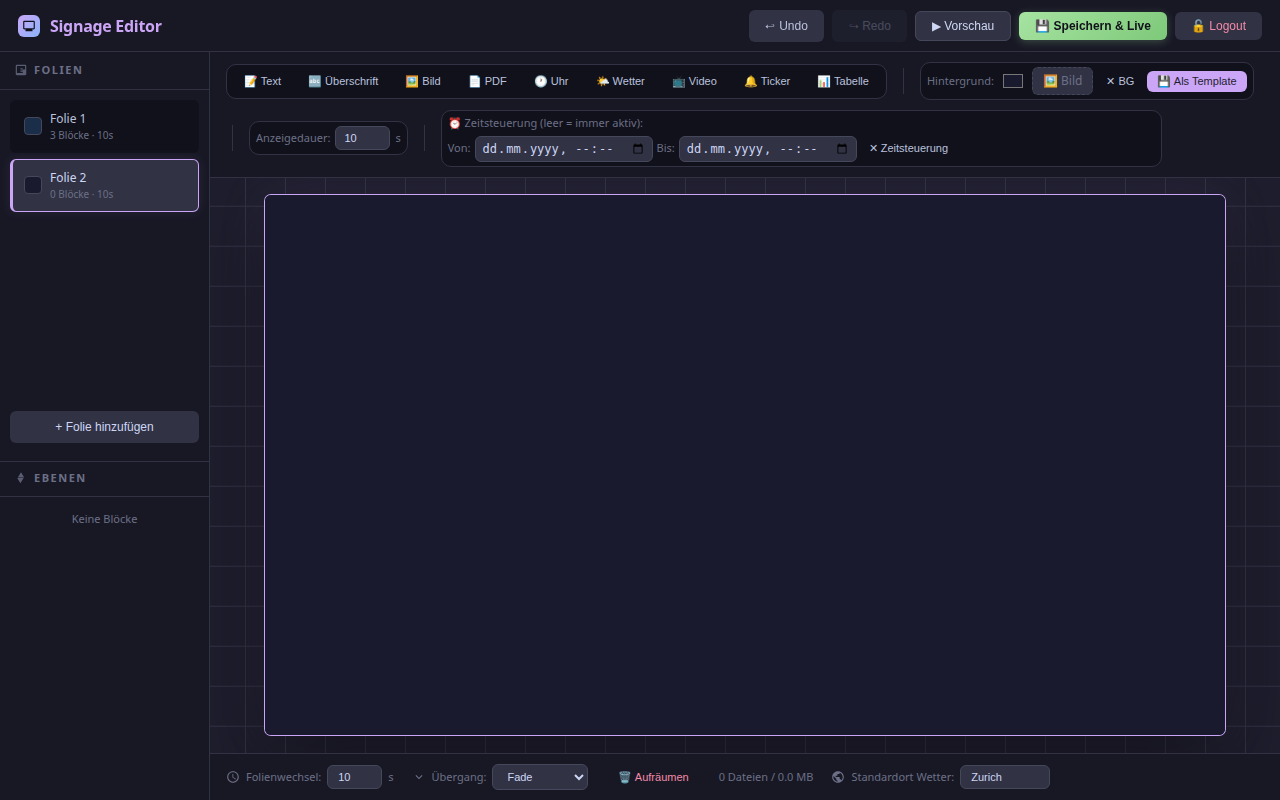Select Folie 2 in slide list

click(x=104, y=185)
